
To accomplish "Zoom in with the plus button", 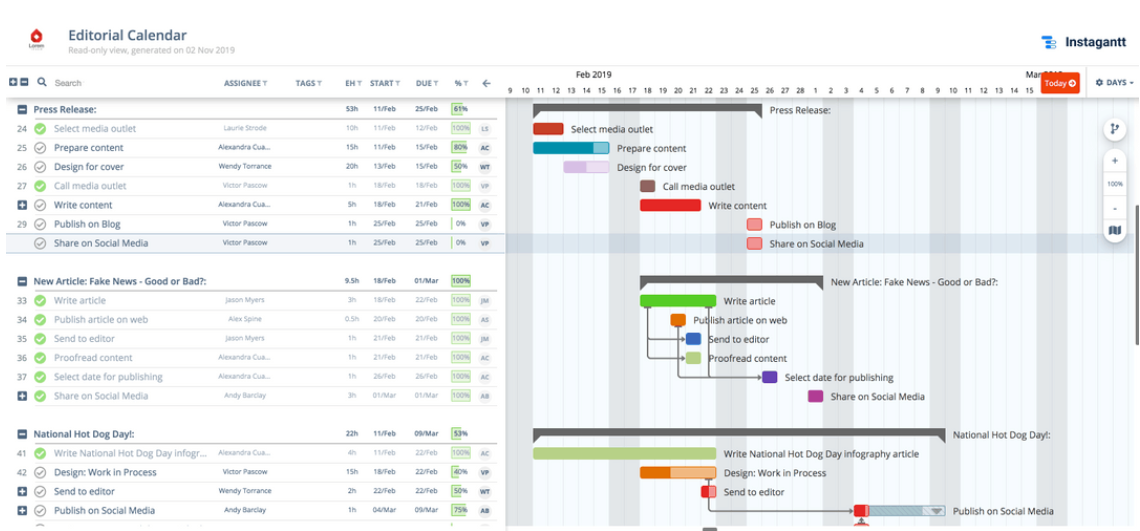I will point(1115,161).
